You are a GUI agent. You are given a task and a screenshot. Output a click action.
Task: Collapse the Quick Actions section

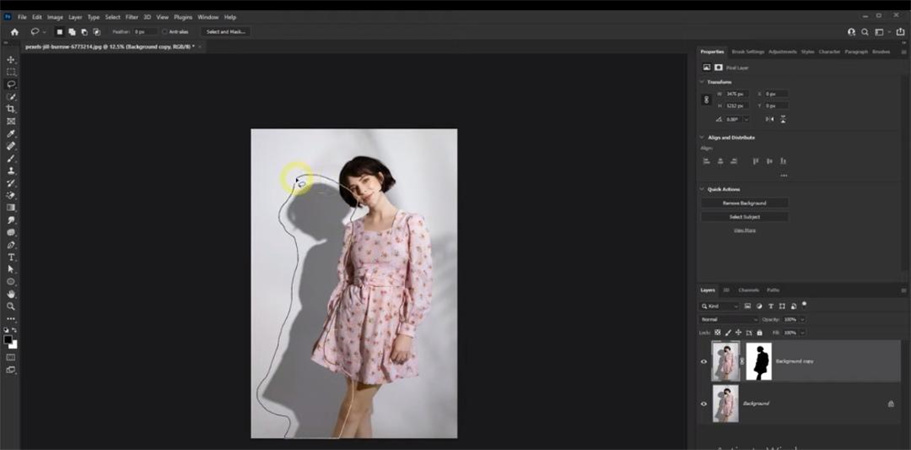(x=701, y=189)
